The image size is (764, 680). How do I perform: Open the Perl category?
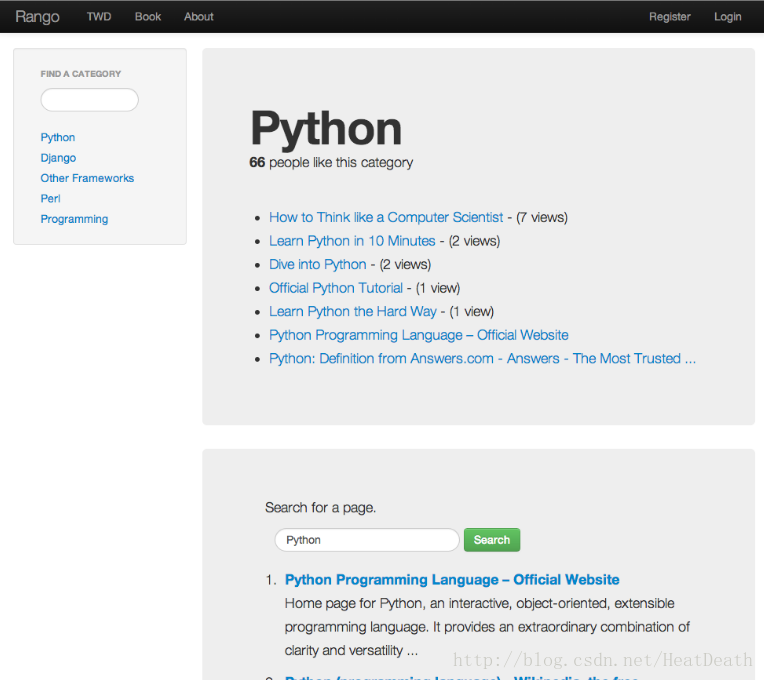pyautogui.click(x=51, y=199)
